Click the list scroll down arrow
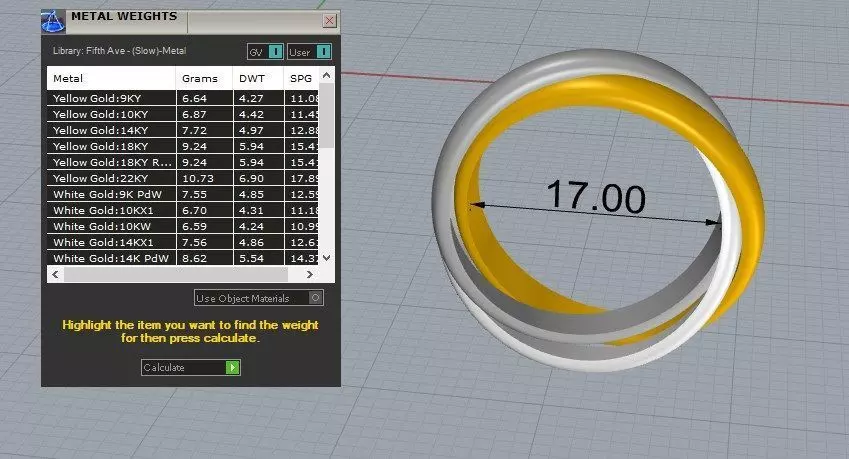The height and width of the screenshot is (459, 849). point(326,258)
